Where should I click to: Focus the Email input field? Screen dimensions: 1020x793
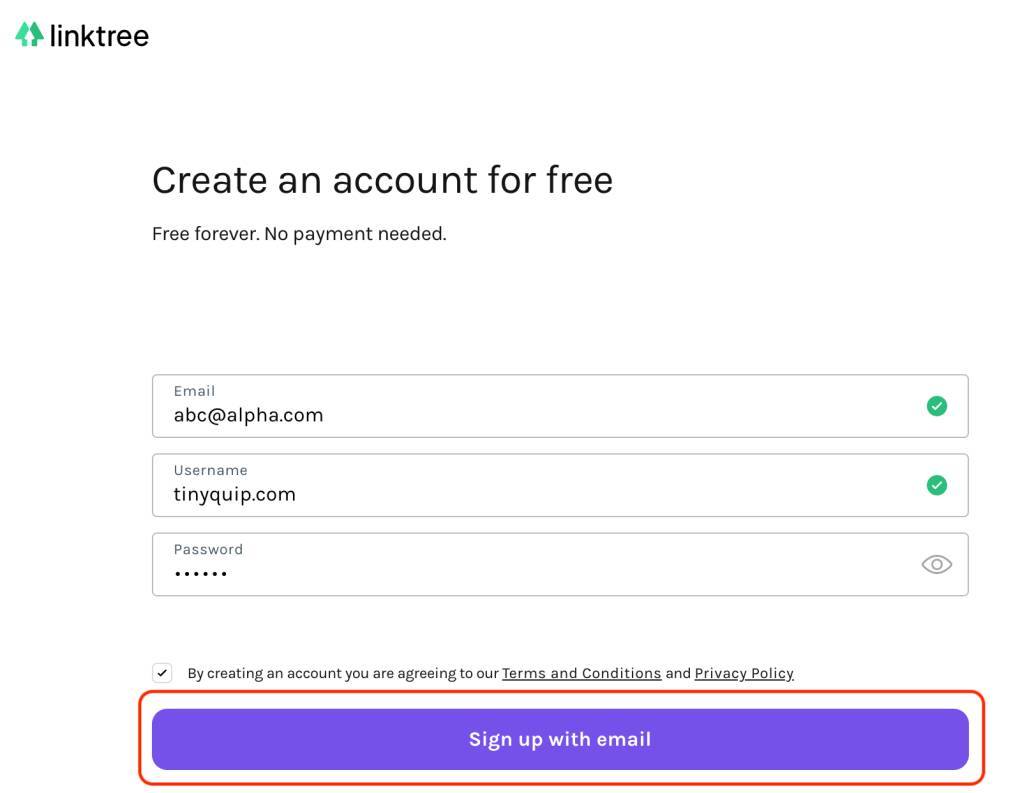[560, 406]
